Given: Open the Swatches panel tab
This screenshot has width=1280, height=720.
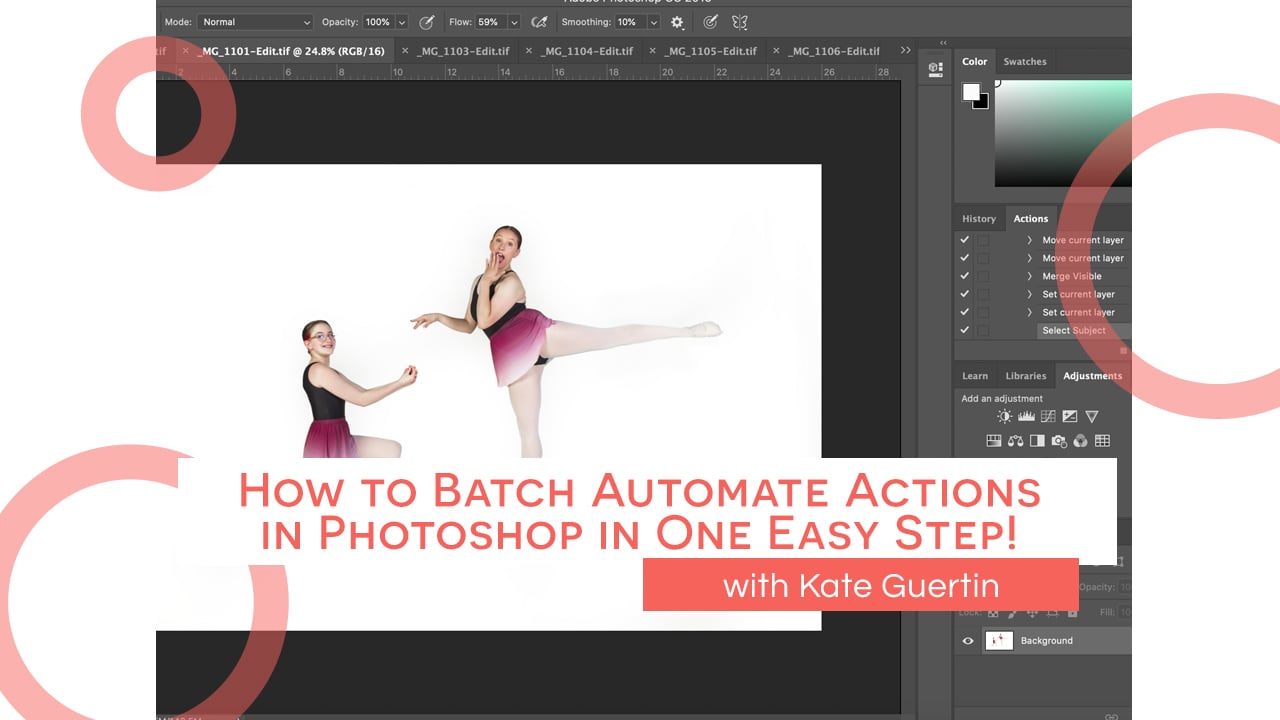Looking at the screenshot, I should pos(1025,62).
